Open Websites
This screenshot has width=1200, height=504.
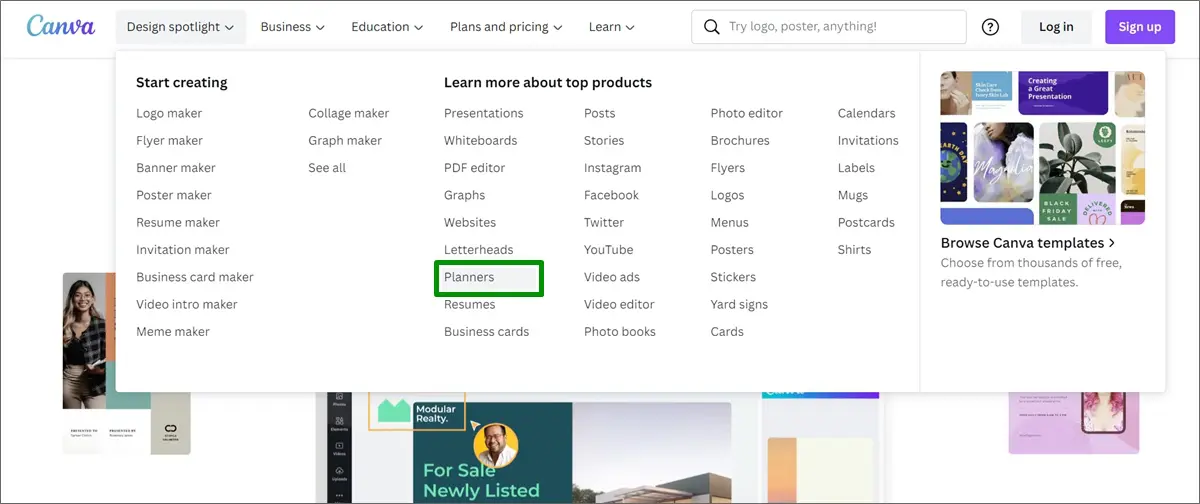[470, 222]
